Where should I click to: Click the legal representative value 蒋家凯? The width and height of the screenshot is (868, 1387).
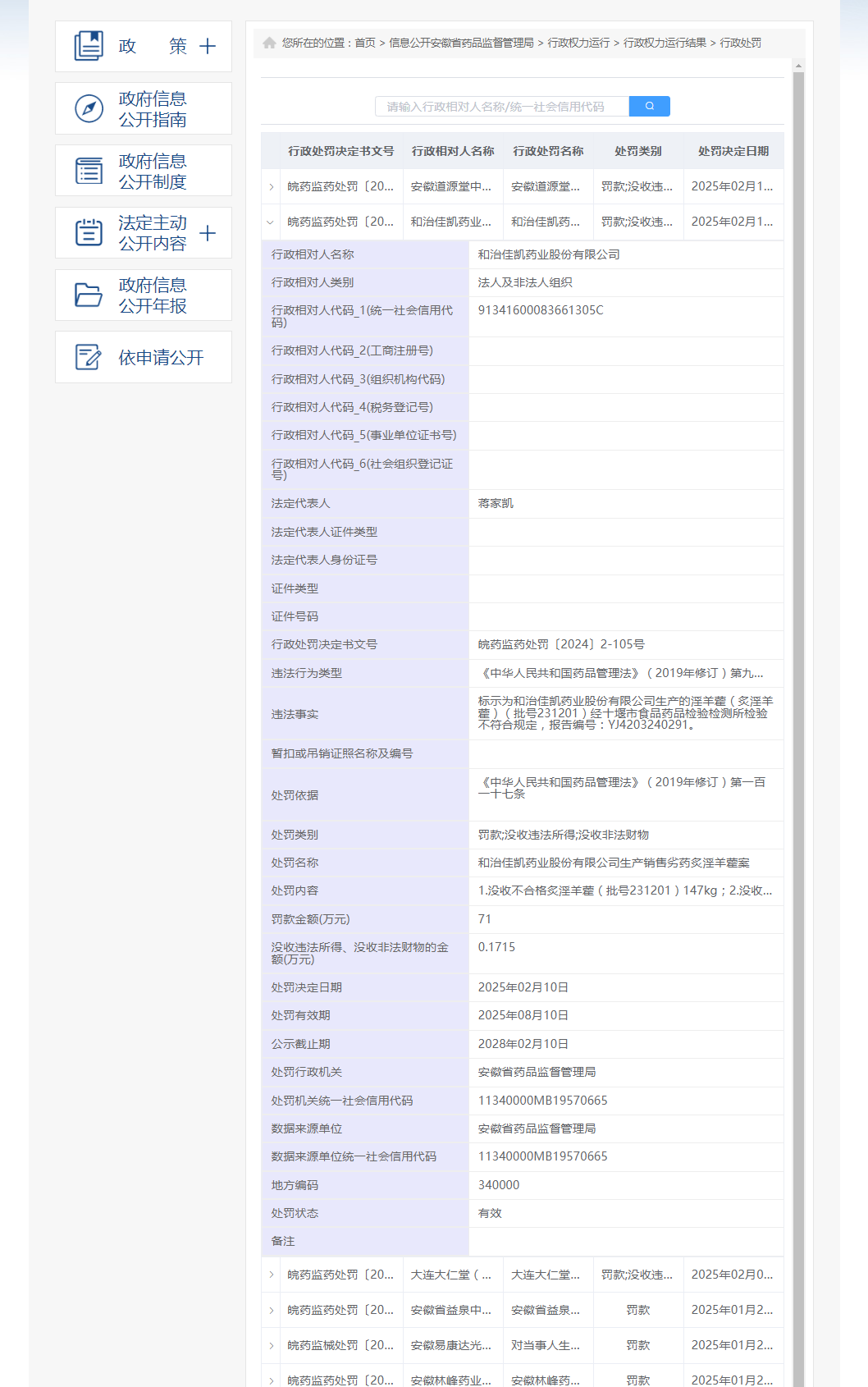pos(496,503)
